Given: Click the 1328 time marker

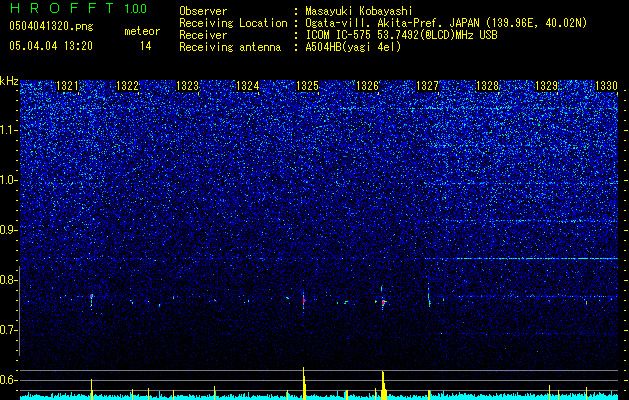Looking at the screenshot, I should coord(487,85).
